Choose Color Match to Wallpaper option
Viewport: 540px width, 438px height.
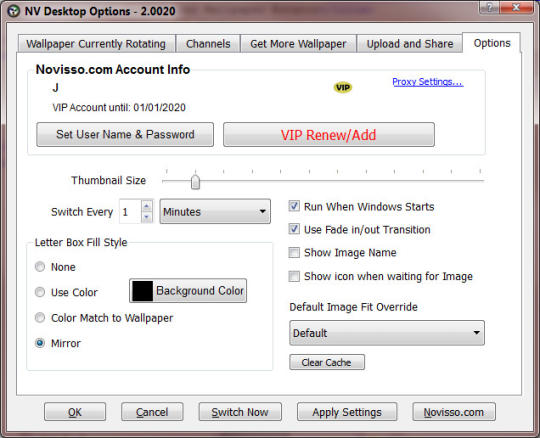[x=40, y=317]
